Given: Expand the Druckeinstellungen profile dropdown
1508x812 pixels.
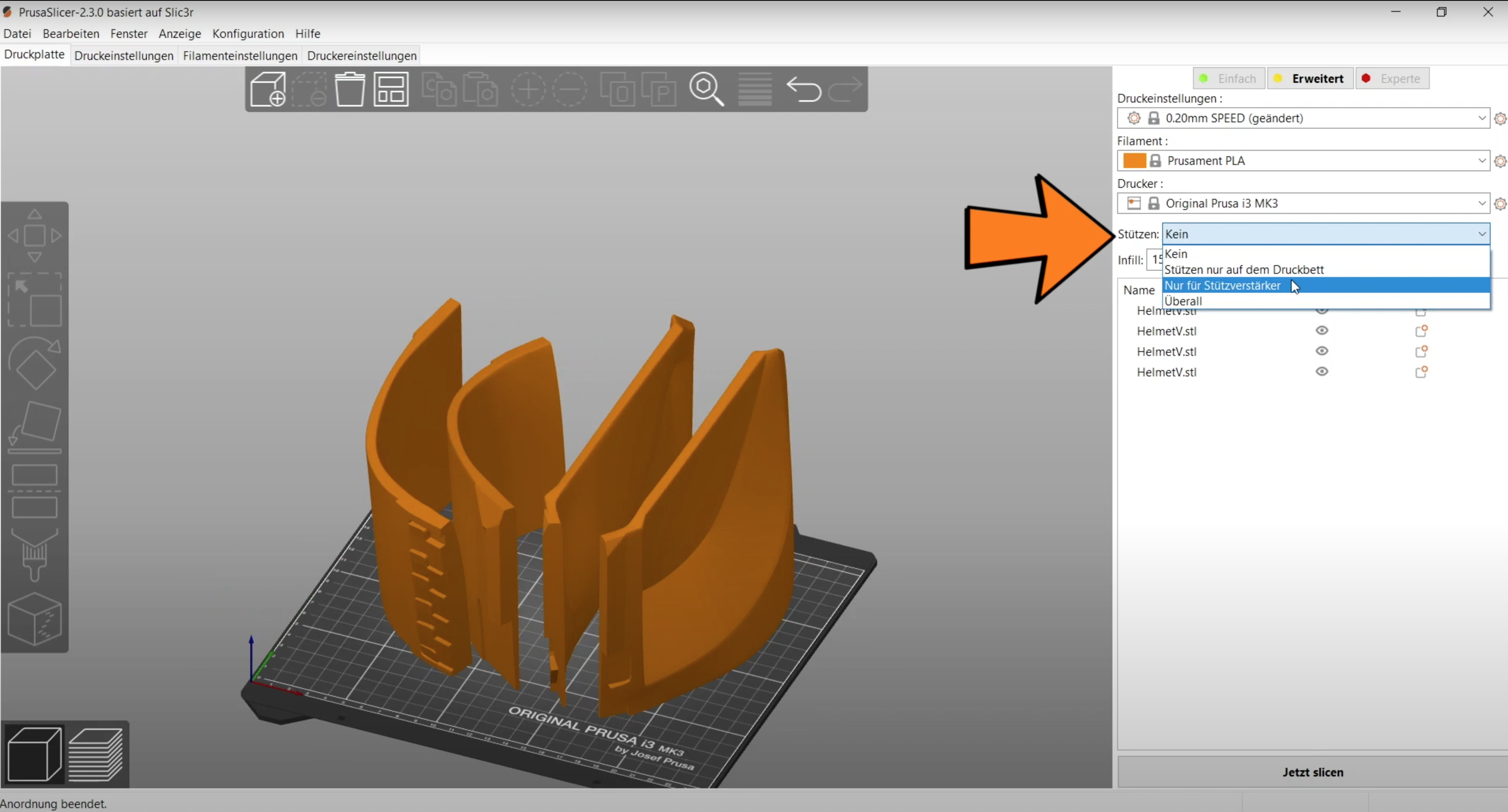Looking at the screenshot, I should pos(1481,118).
